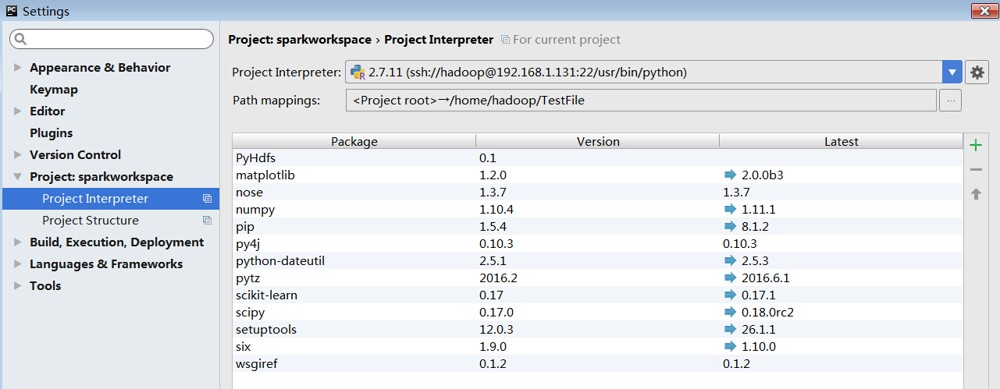Click the matplotlib update arrow icon

730,175
